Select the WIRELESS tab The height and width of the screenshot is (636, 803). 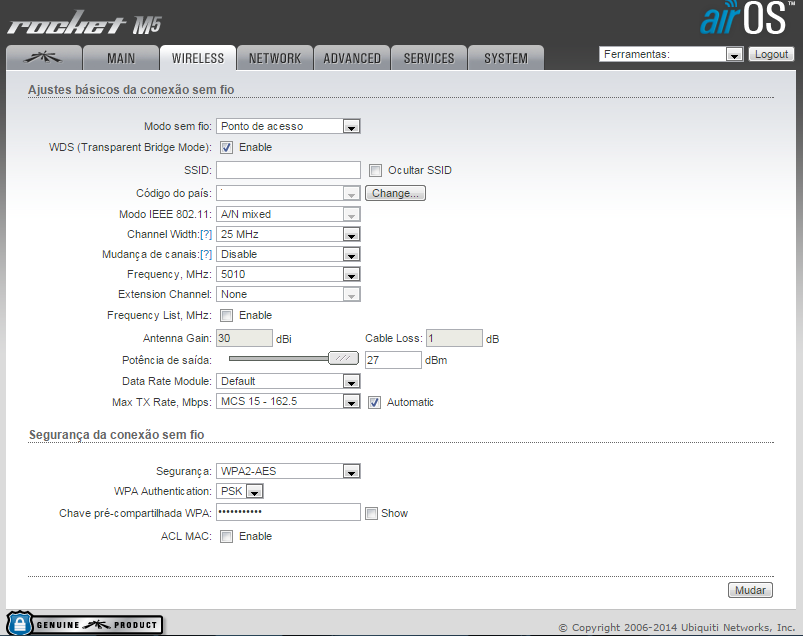pos(198,58)
